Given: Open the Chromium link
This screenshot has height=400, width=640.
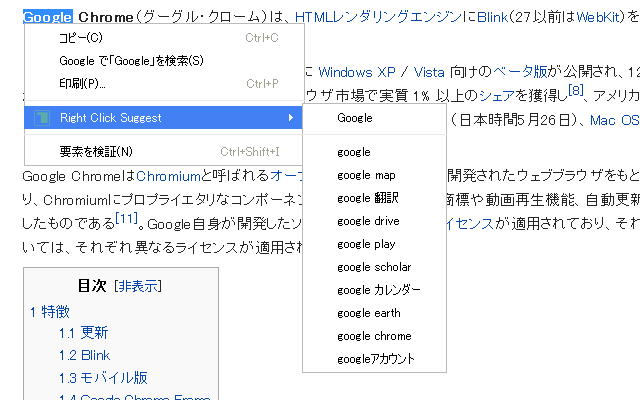Looking at the screenshot, I should tap(169, 176).
